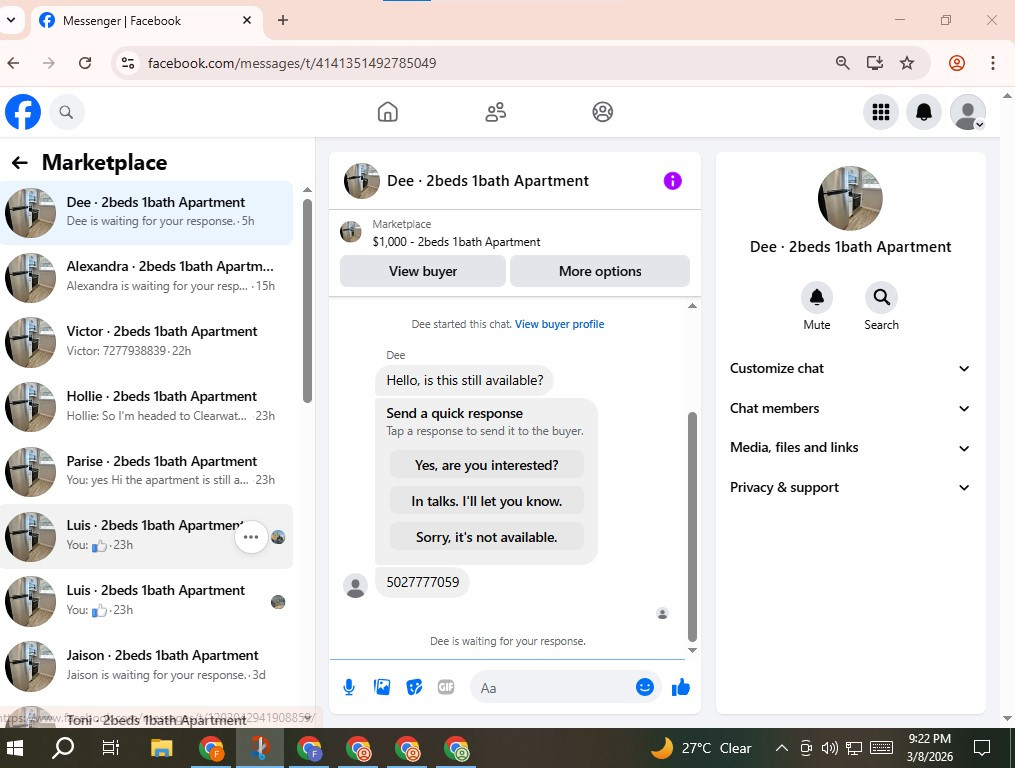
Task: Open the Facebook menu grid icon
Action: coord(880,112)
